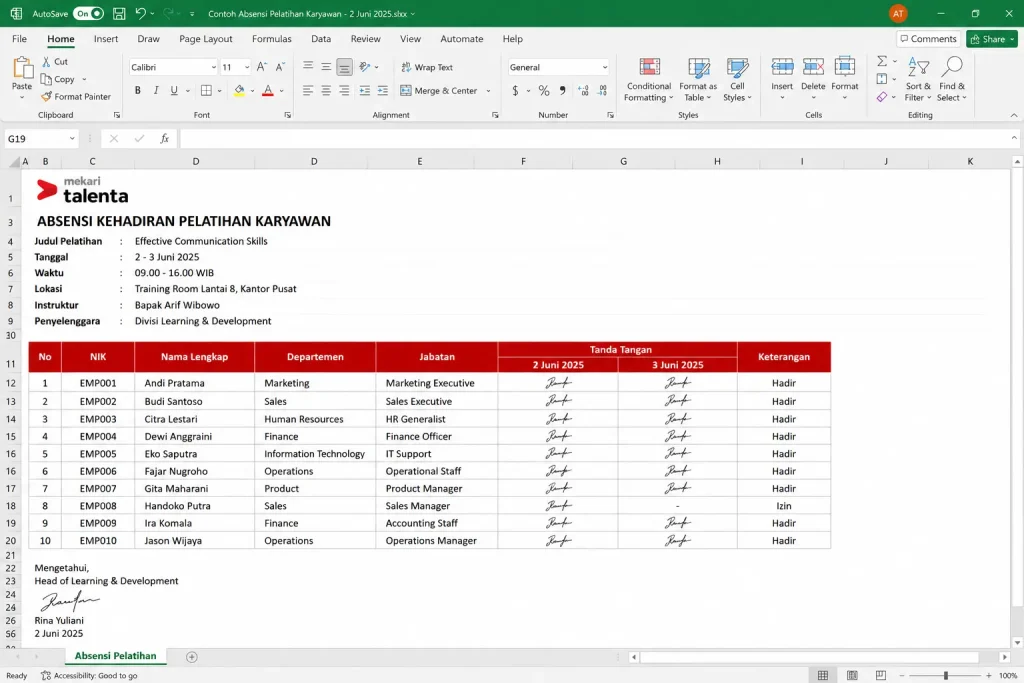Open Conditional Formatting dropdown
Screen dimensions: 1024x683
(x=648, y=79)
